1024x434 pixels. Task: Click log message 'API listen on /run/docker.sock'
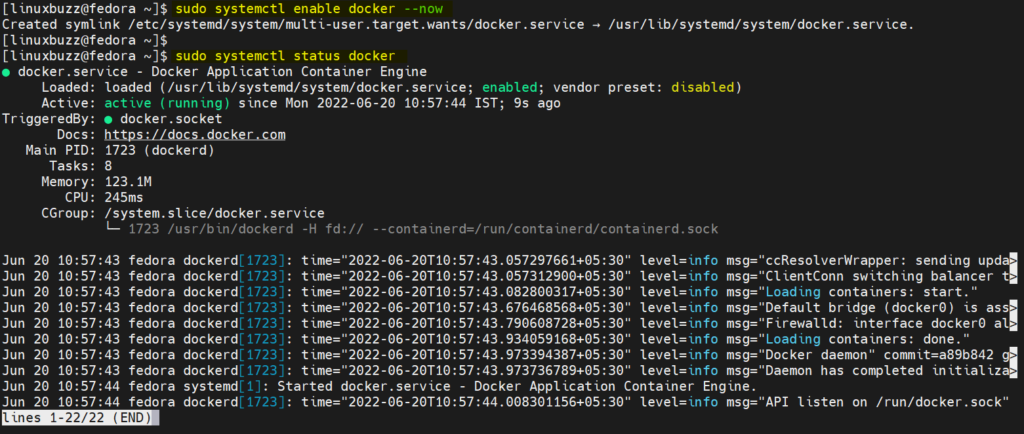[x=883, y=402]
